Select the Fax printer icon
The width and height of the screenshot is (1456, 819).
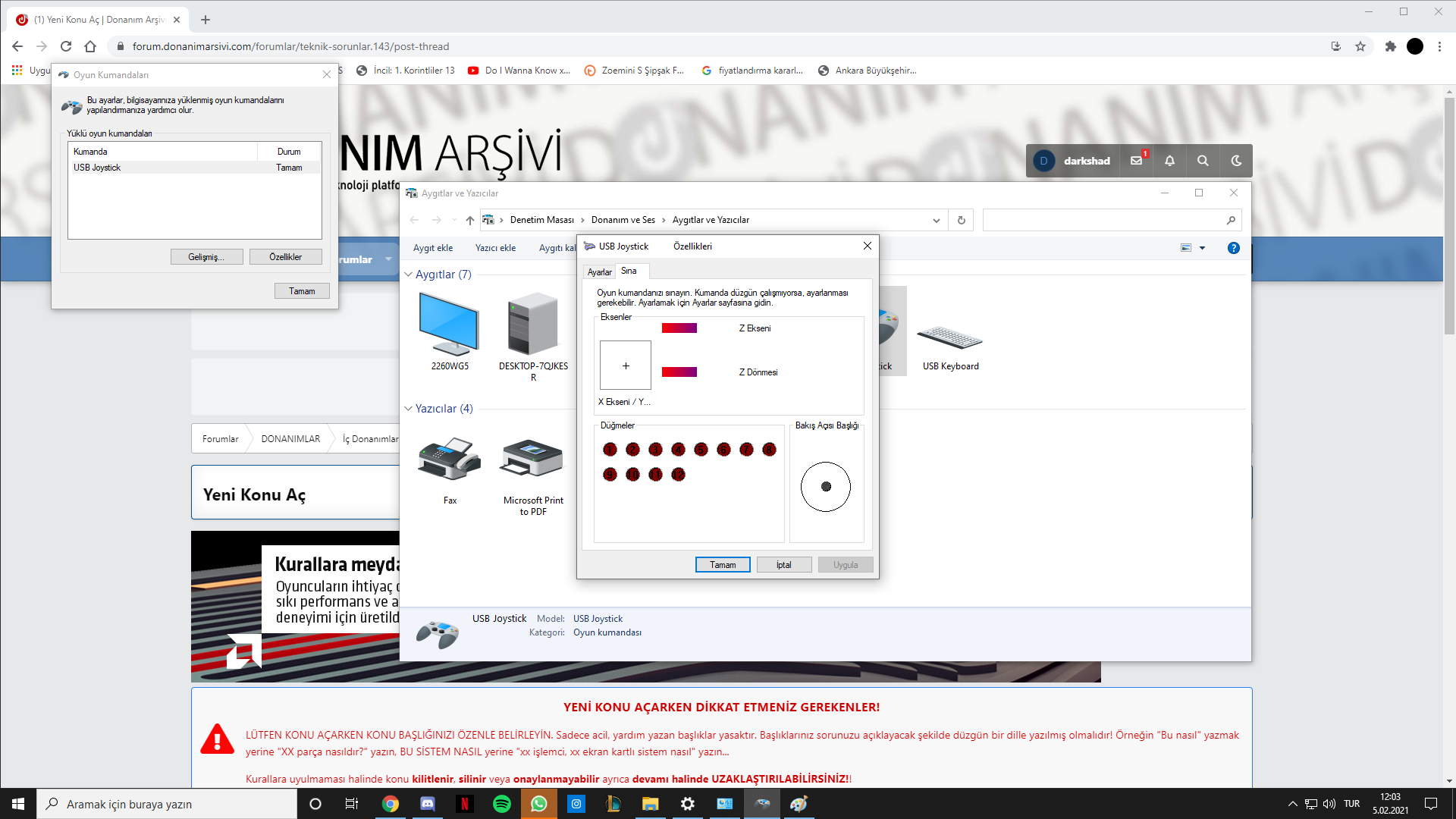[450, 460]
